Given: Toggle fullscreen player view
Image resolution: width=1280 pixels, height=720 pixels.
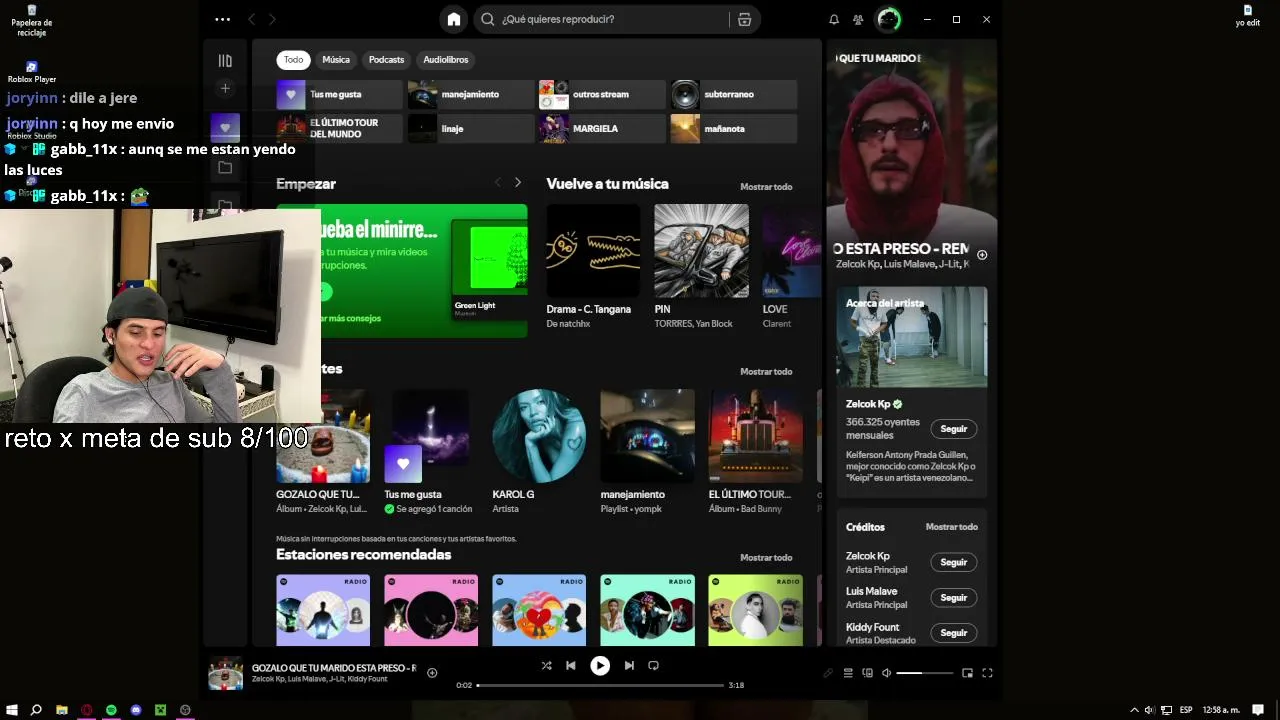Looking at the screenshot, I should click(987, 673).
